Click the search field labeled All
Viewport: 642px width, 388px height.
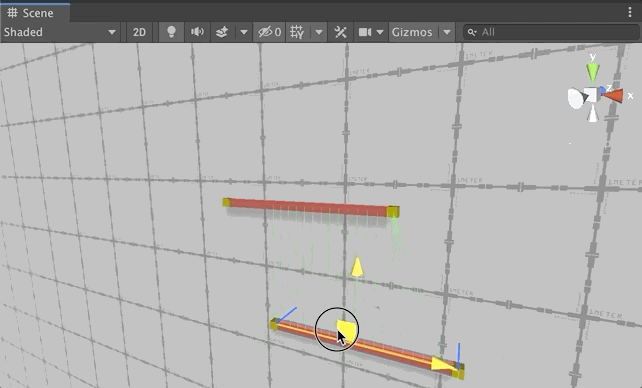click(552, 32)
